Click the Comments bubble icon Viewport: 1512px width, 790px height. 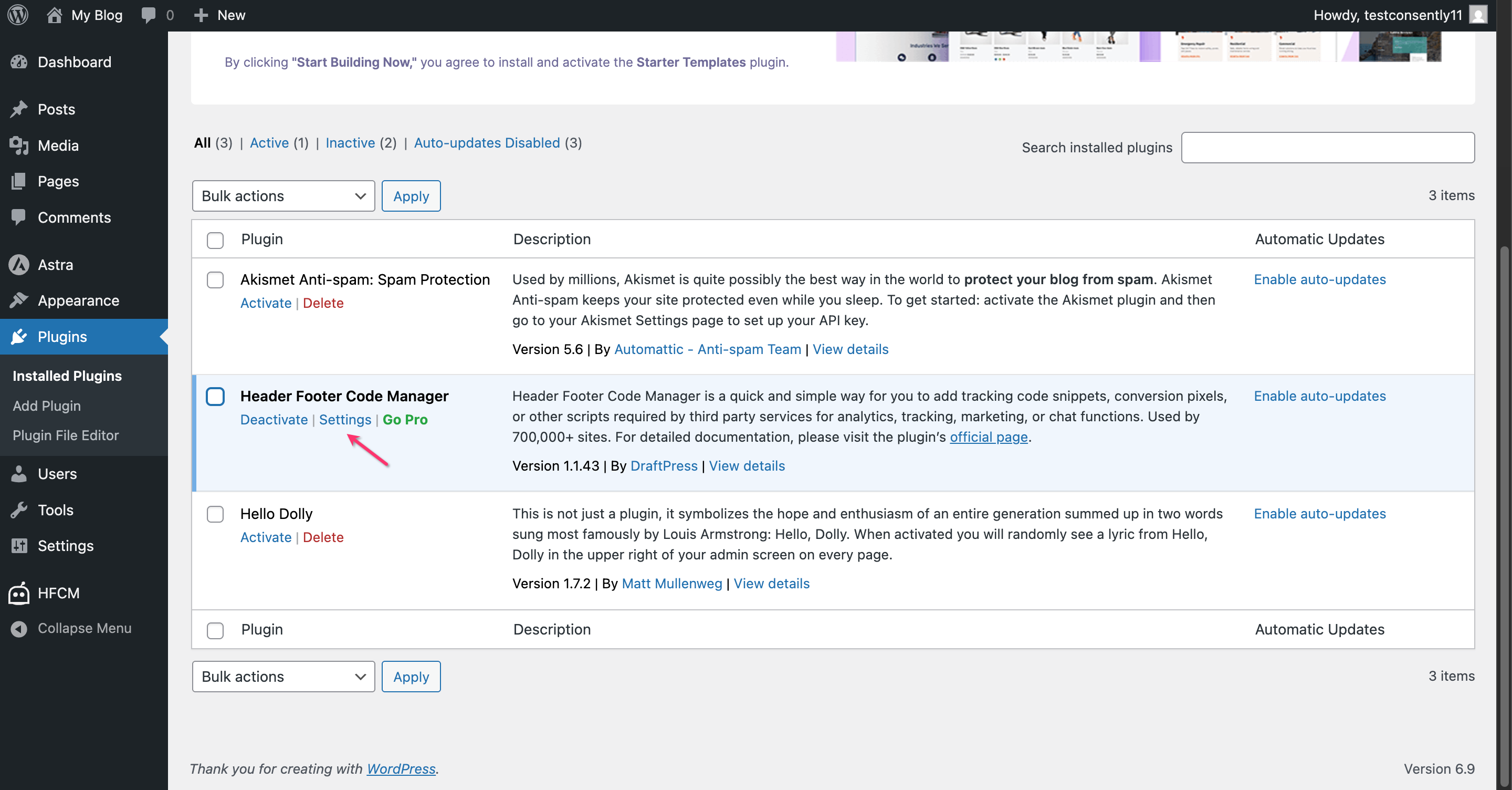(x=19, y=217)
